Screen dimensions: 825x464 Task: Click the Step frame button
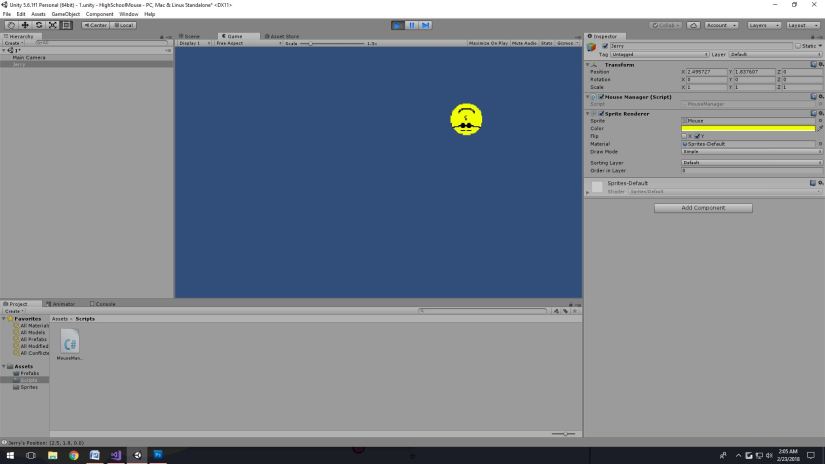pos(426,25)
